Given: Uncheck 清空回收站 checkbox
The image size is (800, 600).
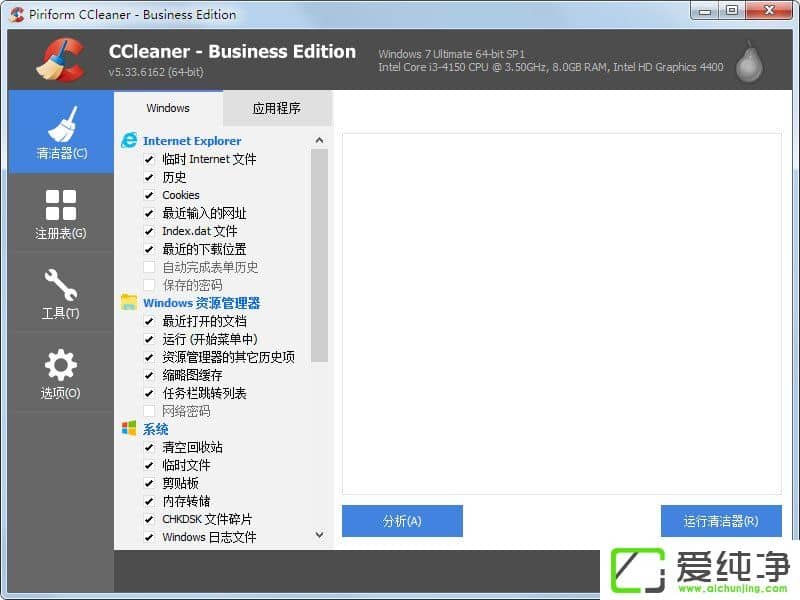Looking at the screenshot, I should tap(149, 447).
